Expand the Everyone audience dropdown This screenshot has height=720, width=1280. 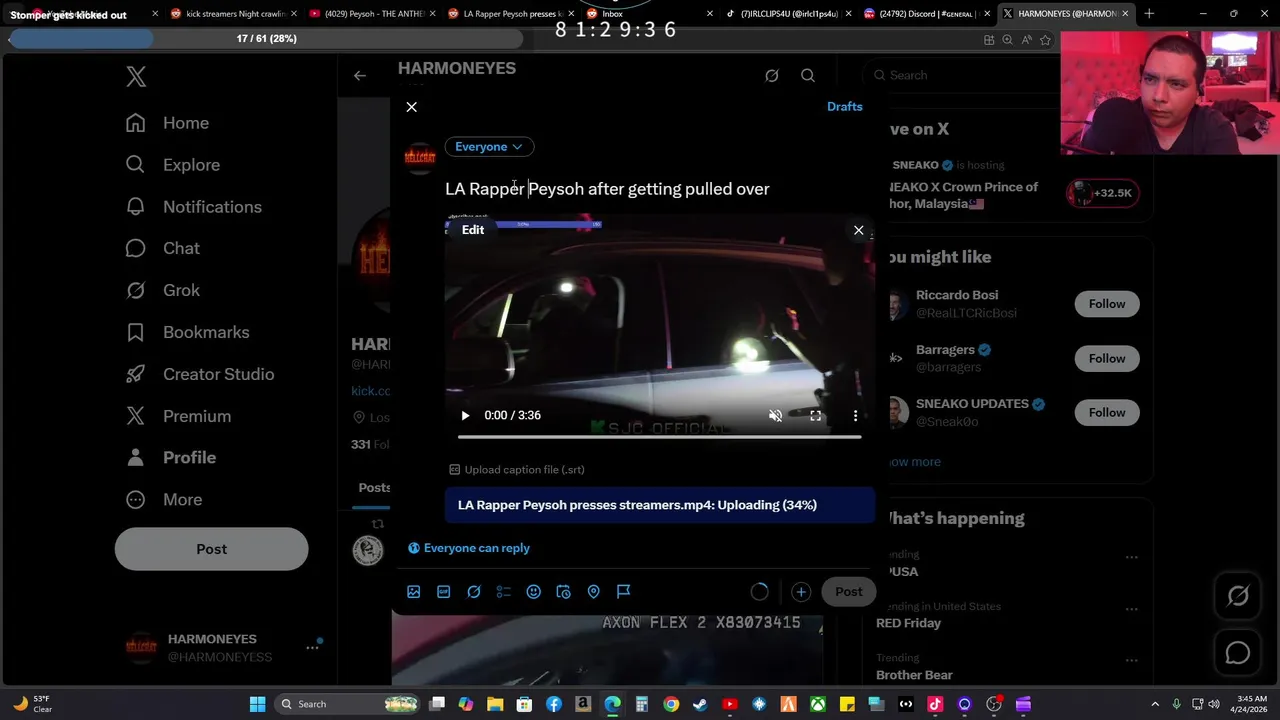point(489,147)
